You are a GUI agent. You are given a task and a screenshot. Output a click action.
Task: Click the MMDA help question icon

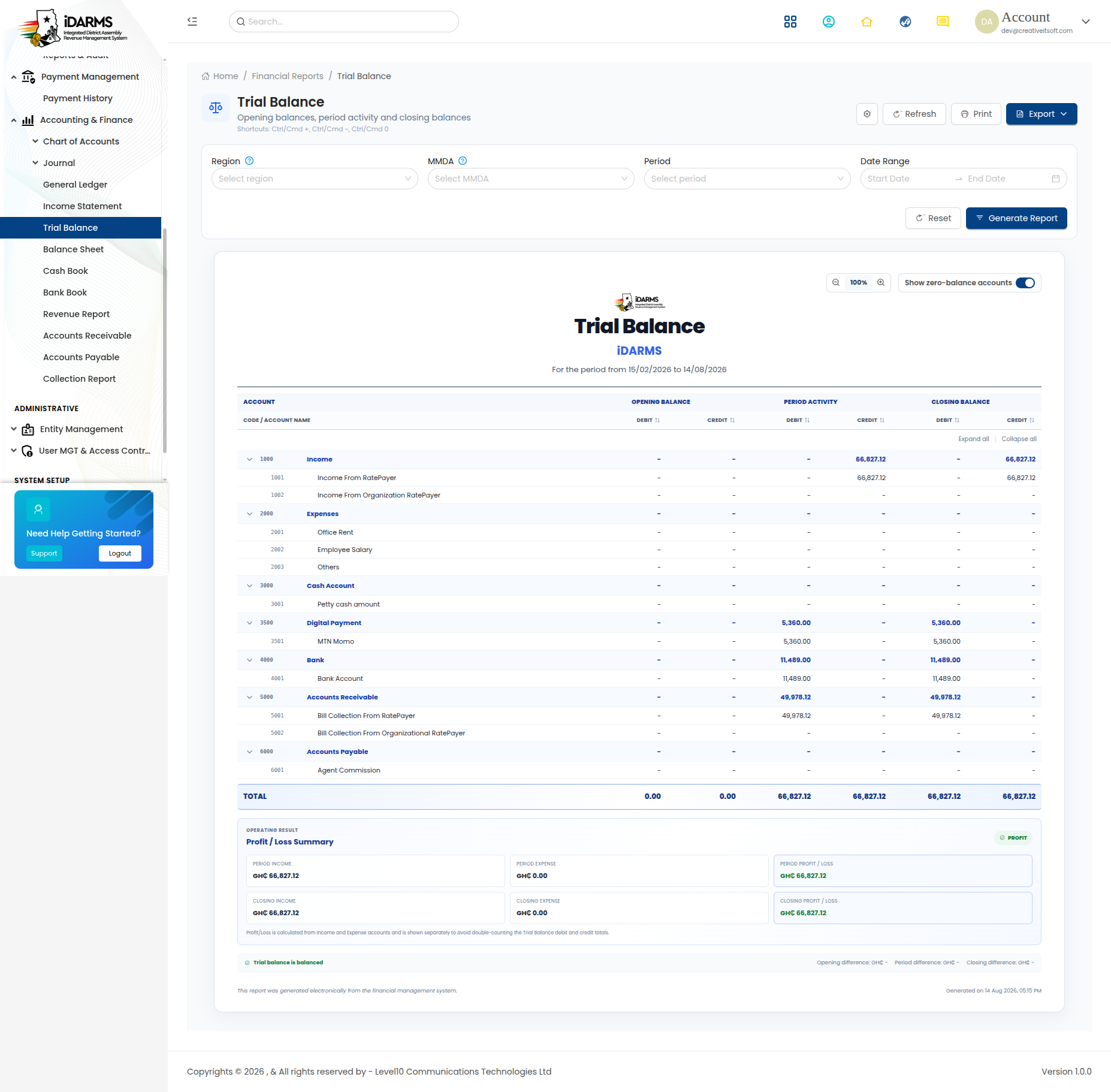(463, 161)
